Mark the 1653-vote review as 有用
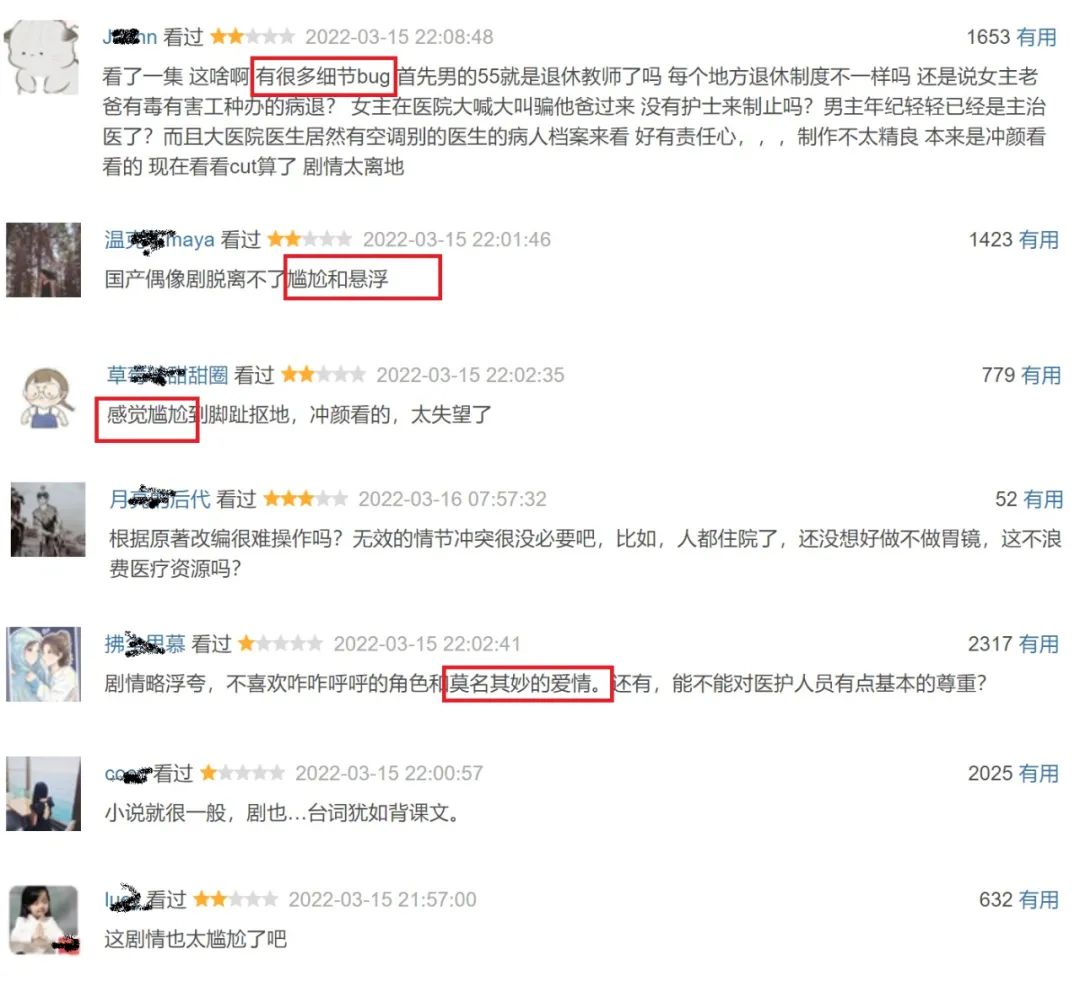 point(1036,37)
